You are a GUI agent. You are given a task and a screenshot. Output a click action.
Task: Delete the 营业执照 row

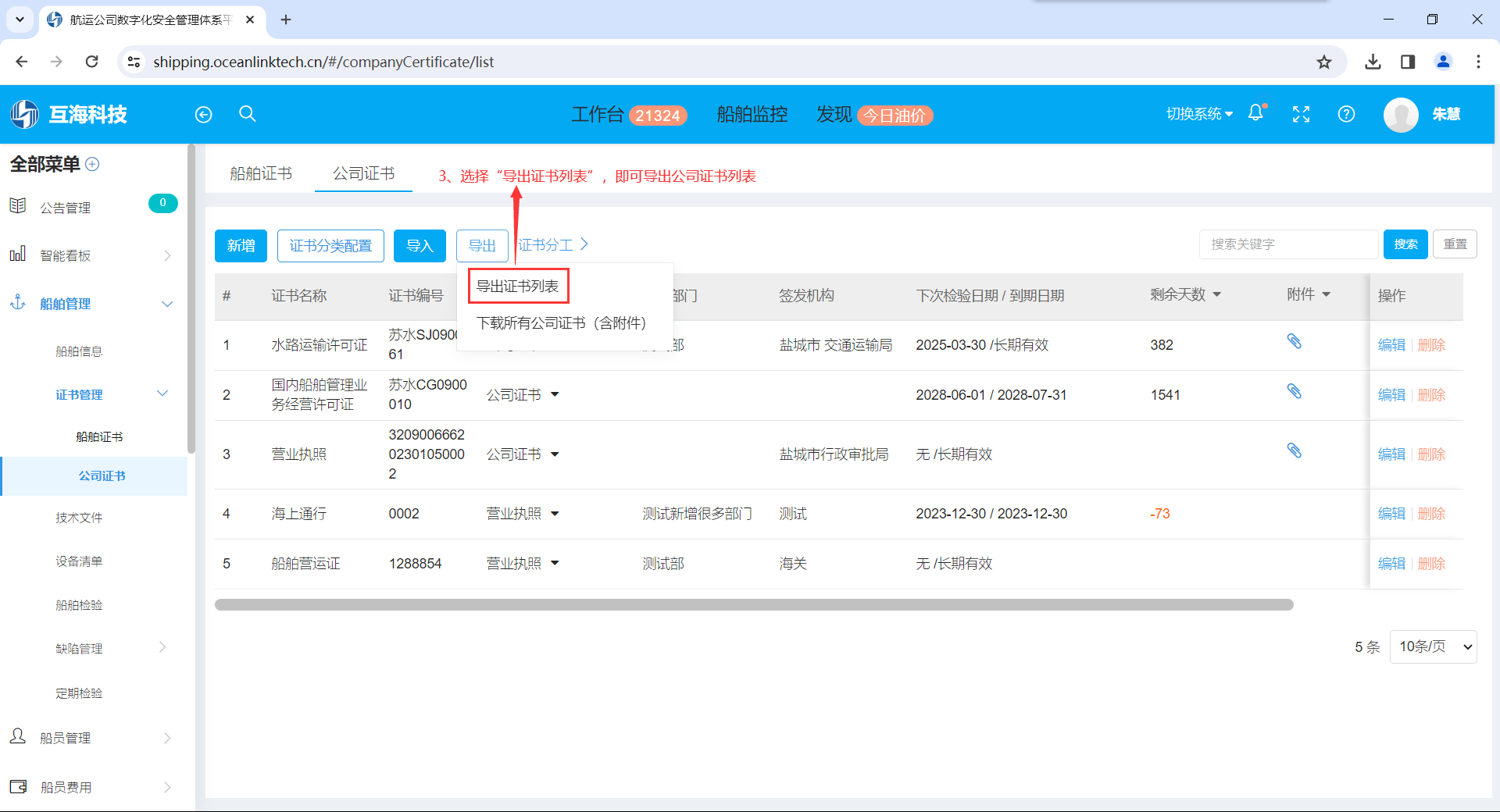pyautogui.click(x=1431, y=454)
